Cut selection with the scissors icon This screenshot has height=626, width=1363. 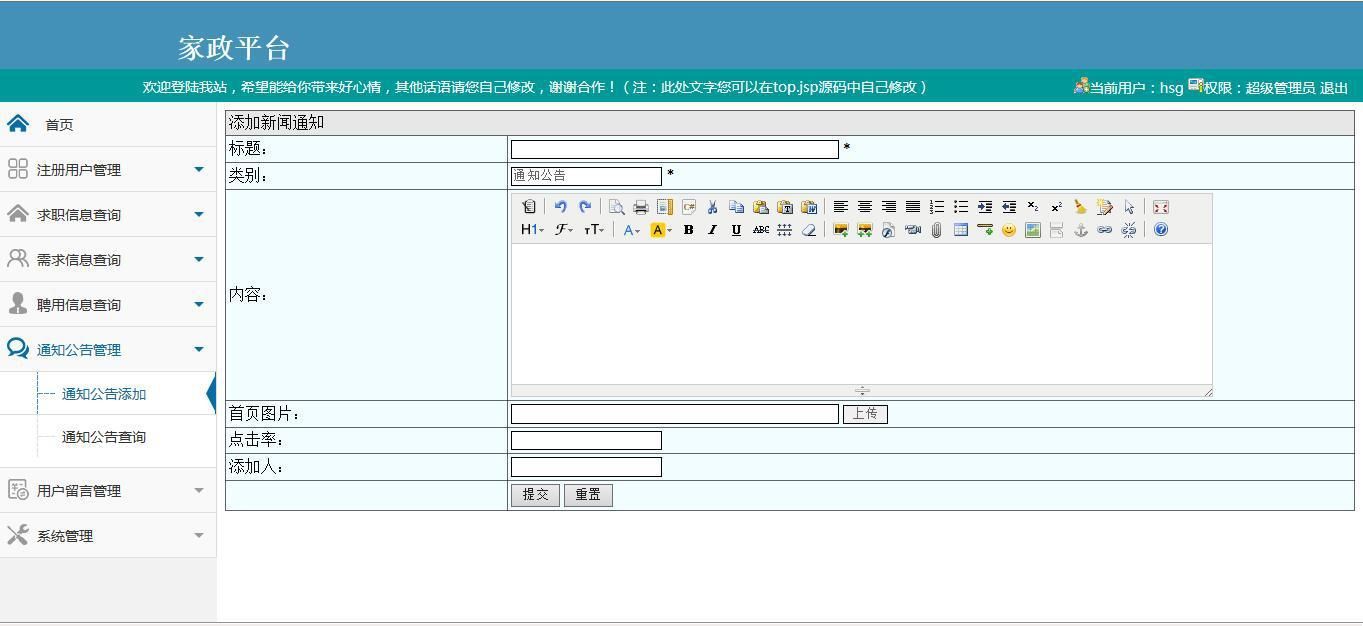[x=713, y=207]
